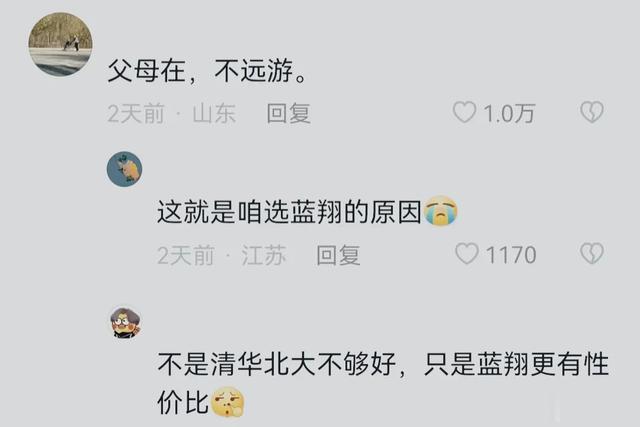Like the "父母在,不远游" comment with the heart

click(464, 112)
